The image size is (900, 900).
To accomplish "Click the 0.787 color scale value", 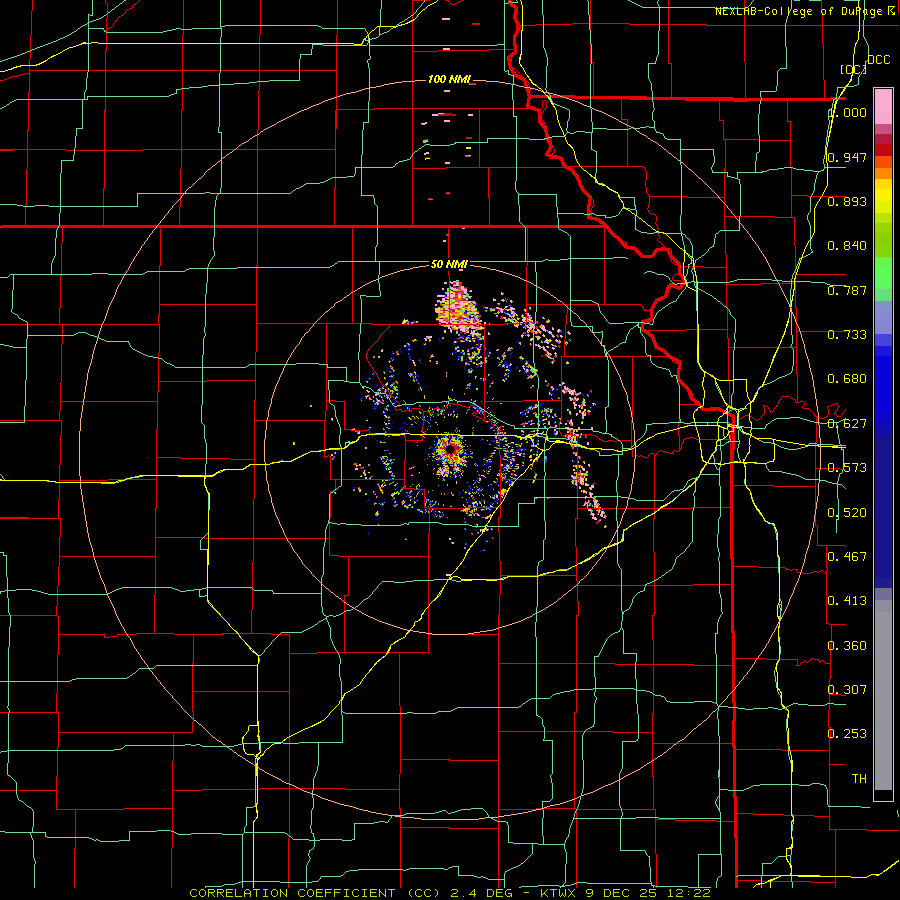I will [x=847, y=290].
